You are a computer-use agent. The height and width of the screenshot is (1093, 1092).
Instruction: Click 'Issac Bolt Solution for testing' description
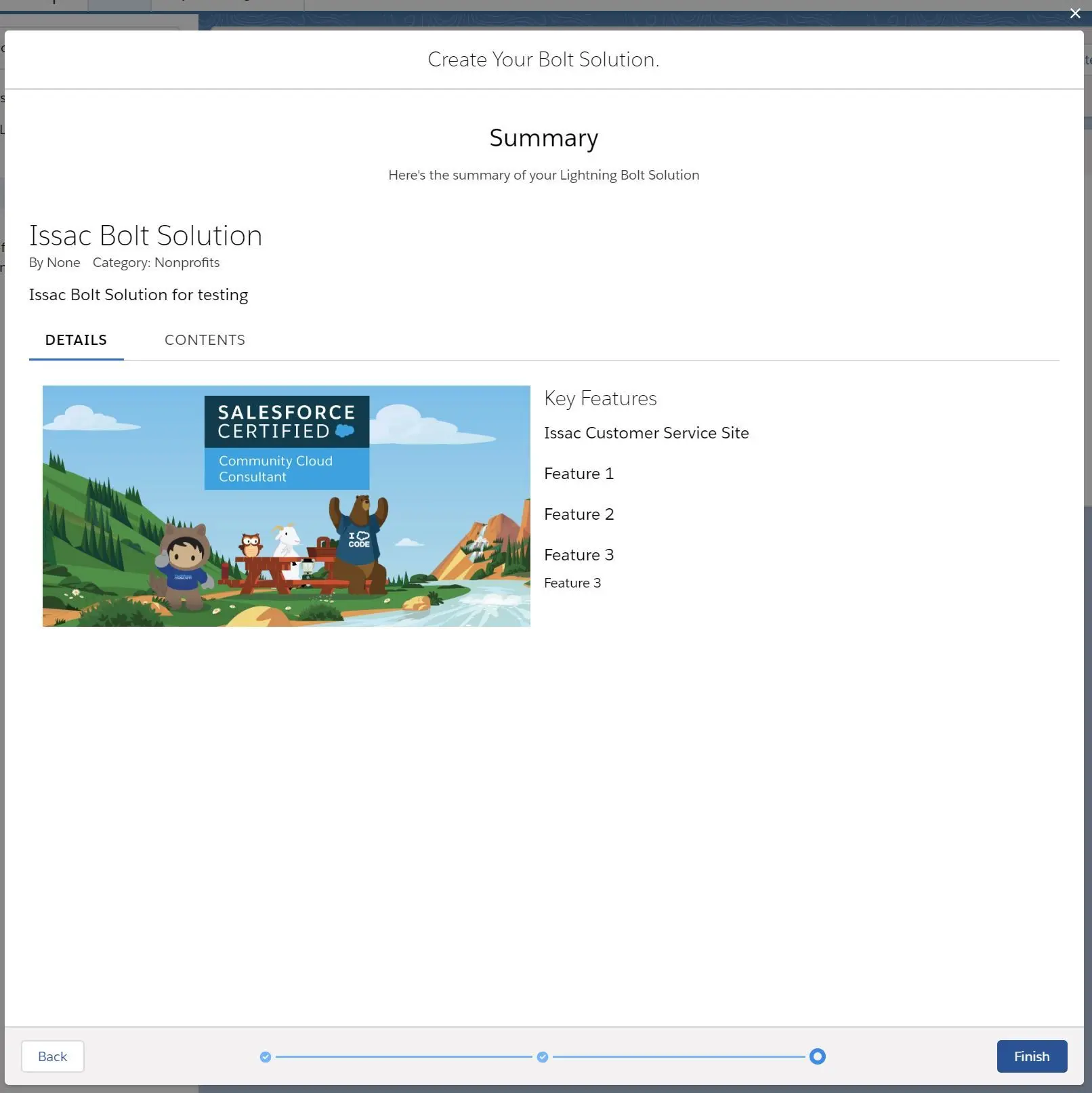click(x=138, y=295)
